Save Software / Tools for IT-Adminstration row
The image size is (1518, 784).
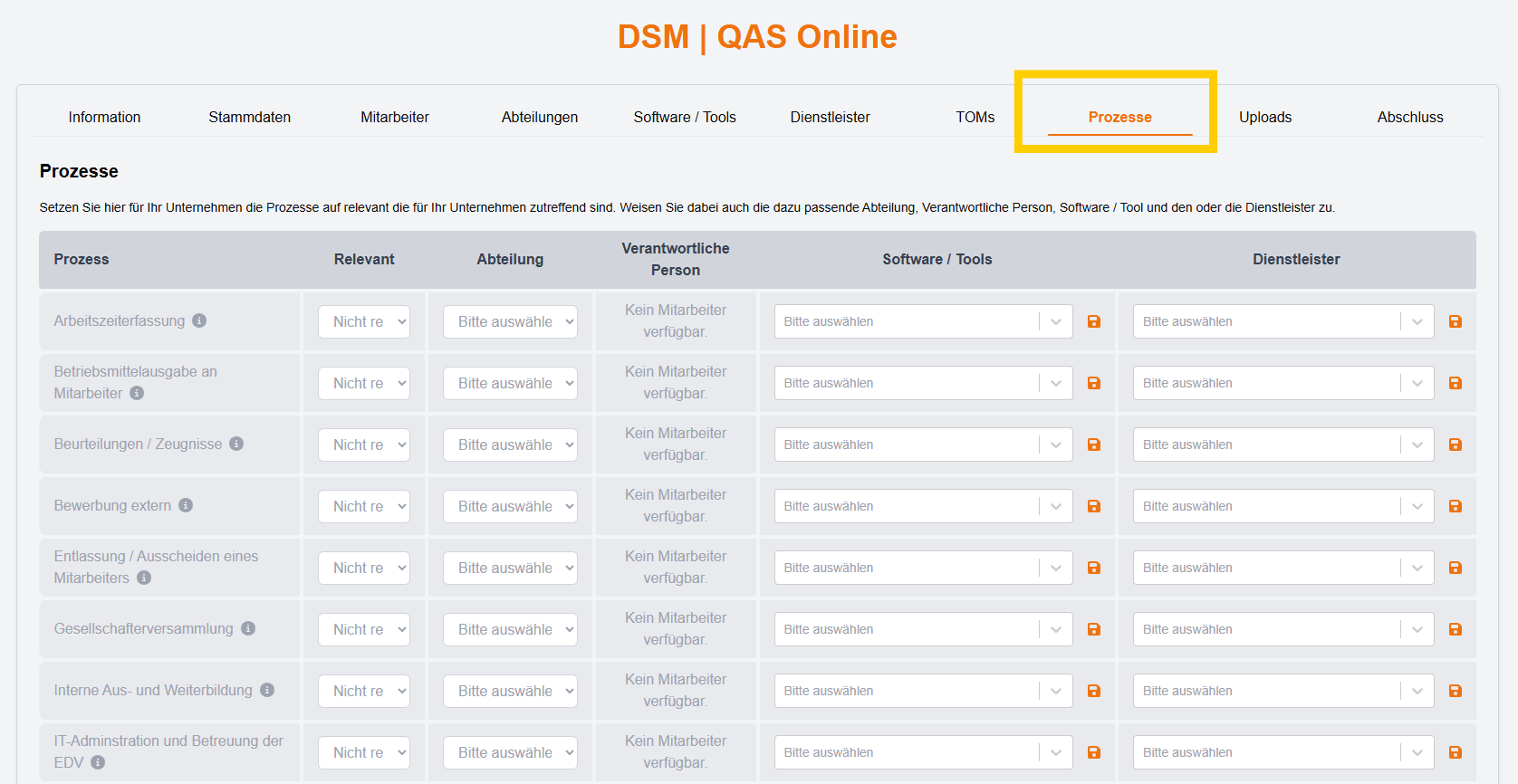[x=1094, y=752]
